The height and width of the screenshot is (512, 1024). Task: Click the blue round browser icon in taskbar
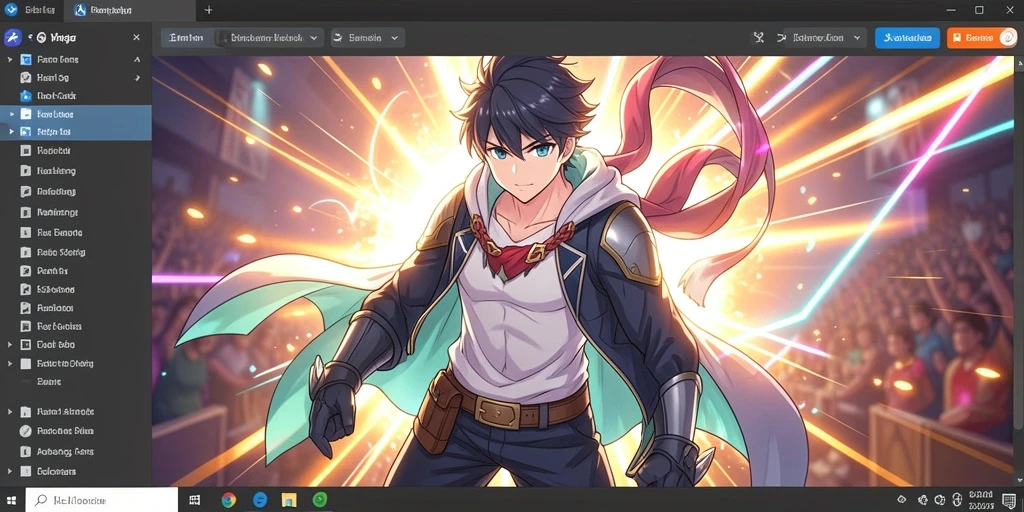coord(259,500)
